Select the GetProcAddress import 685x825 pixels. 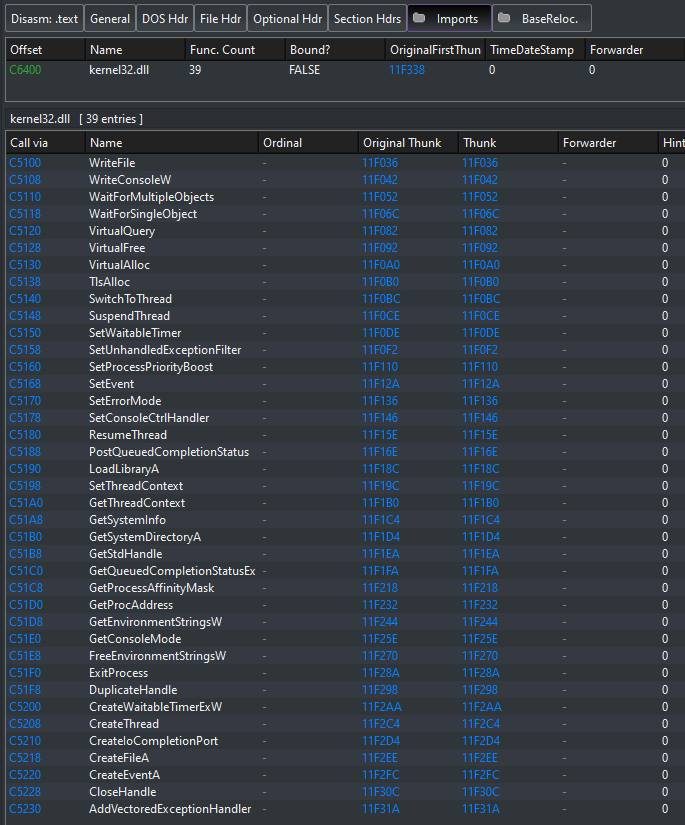[345, 605]
